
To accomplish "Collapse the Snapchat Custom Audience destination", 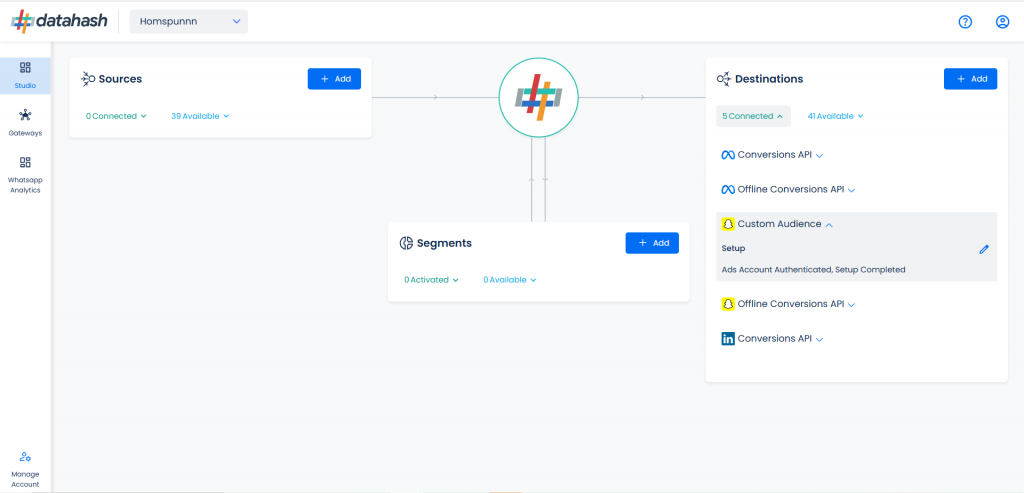I will pyautogui.click(x=829, y=225).
